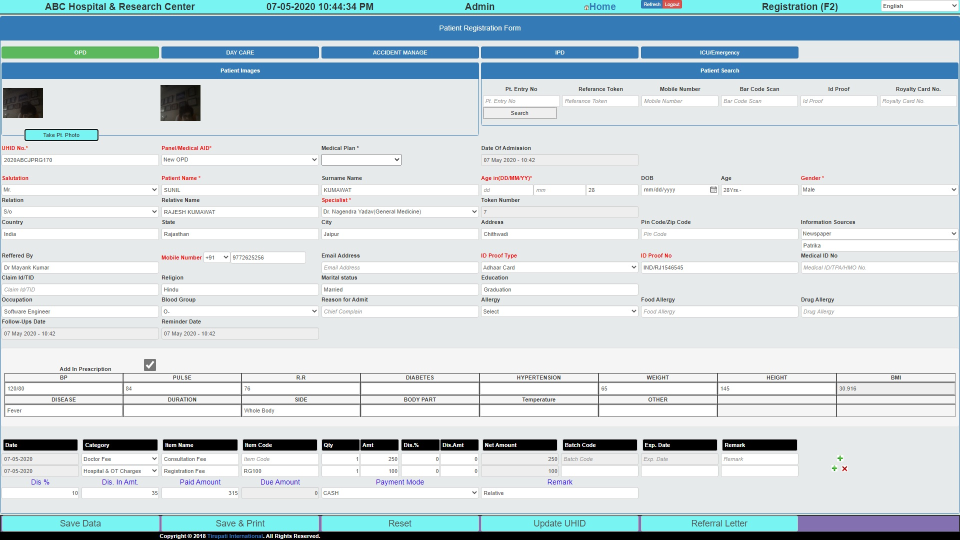Image resolution: width=960 pixels, height=540 pixels.
Task: Expand the Relation dropdown showing S/o
Action: [80, 212]
